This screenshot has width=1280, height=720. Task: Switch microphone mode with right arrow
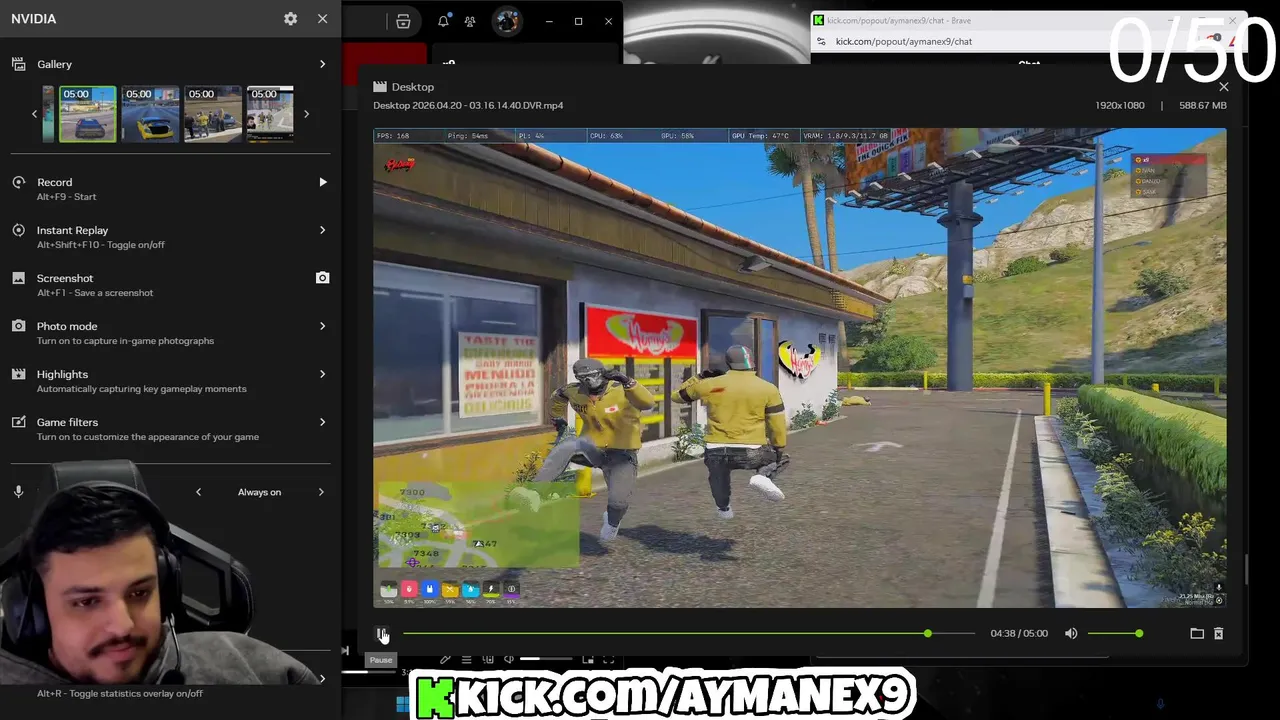[321, 492]
